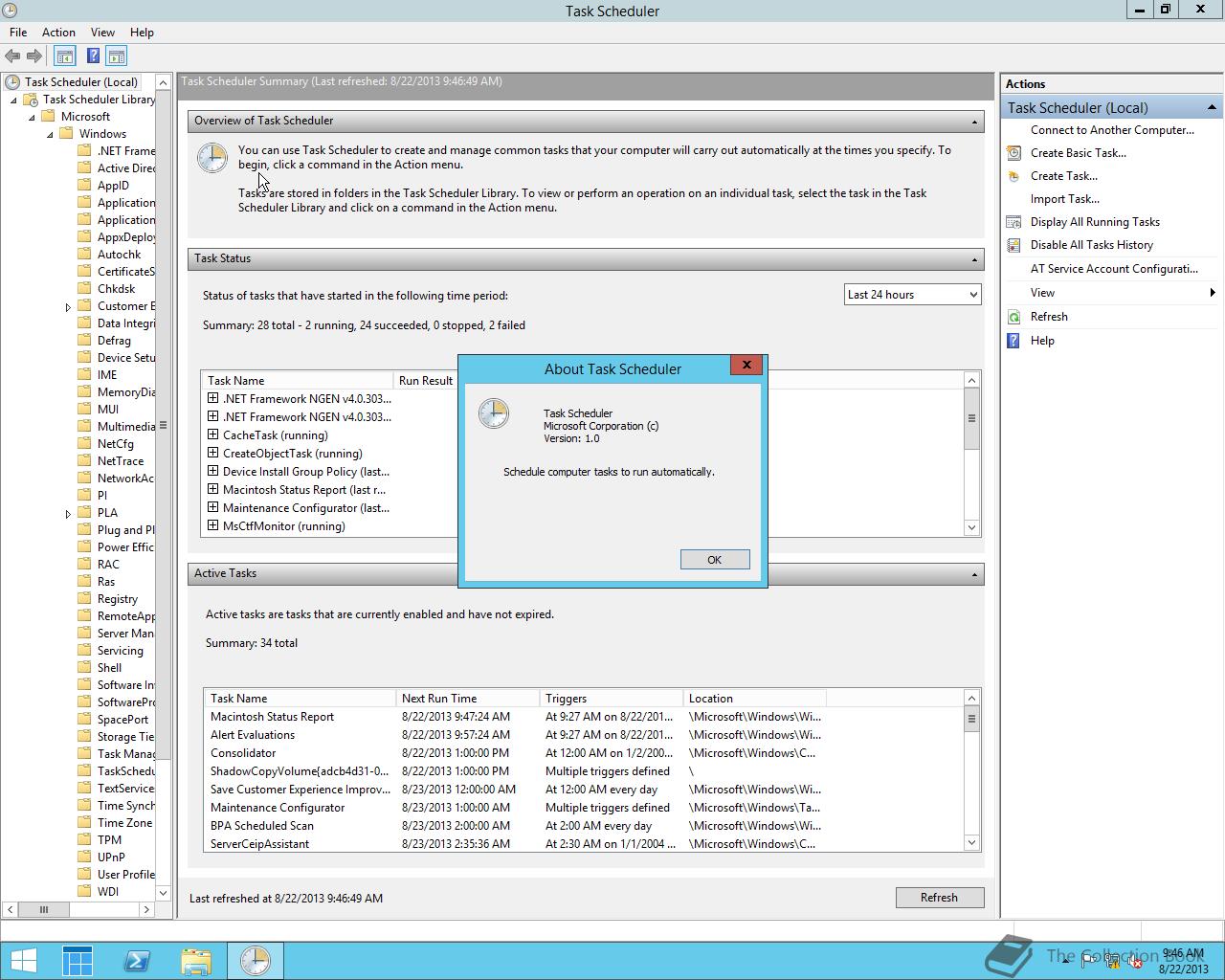Click the Defrag folder icon in tree
The height and width of the screenshot is (980, 1225).
pyautogui.click(x=85, y=341)
